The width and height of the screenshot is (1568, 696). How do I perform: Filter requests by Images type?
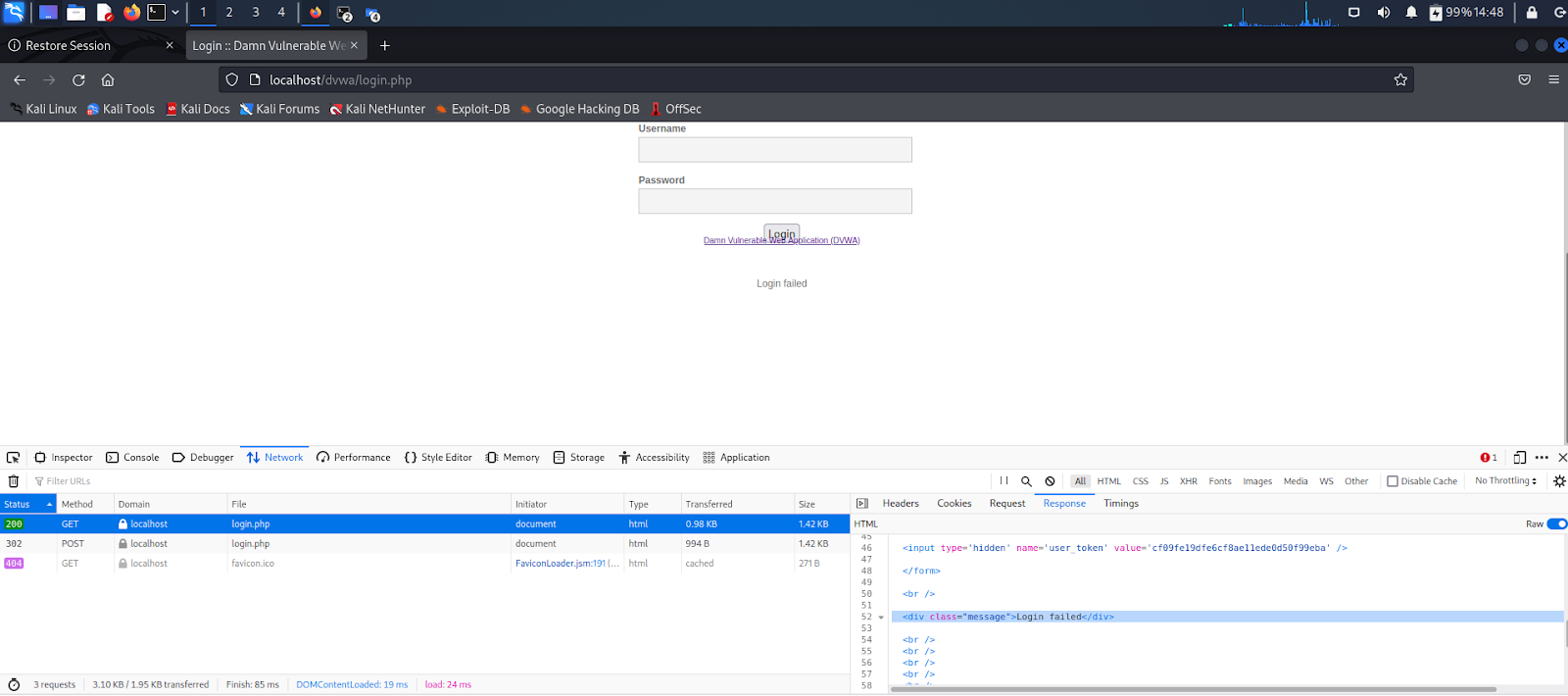(x=1257, y=481)
